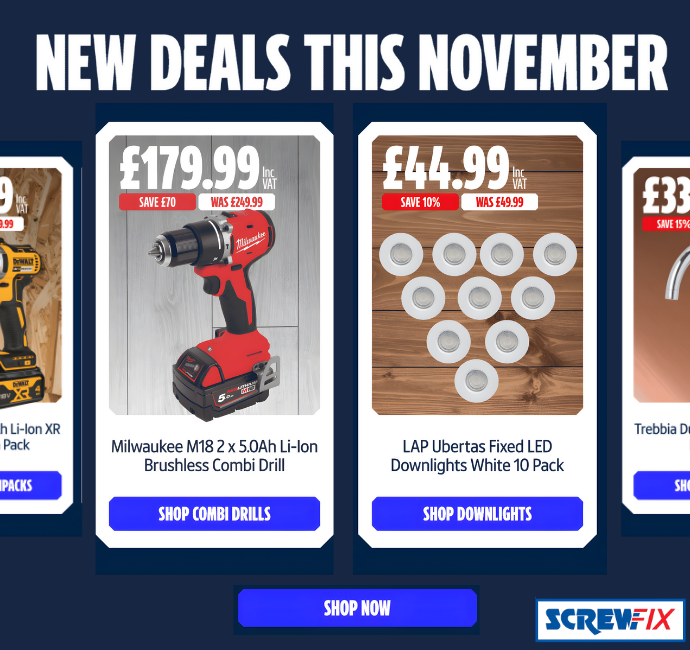Open the central Shop Now button
The height and width of the screenshot is (650, 690).
(x=357, y=608)
